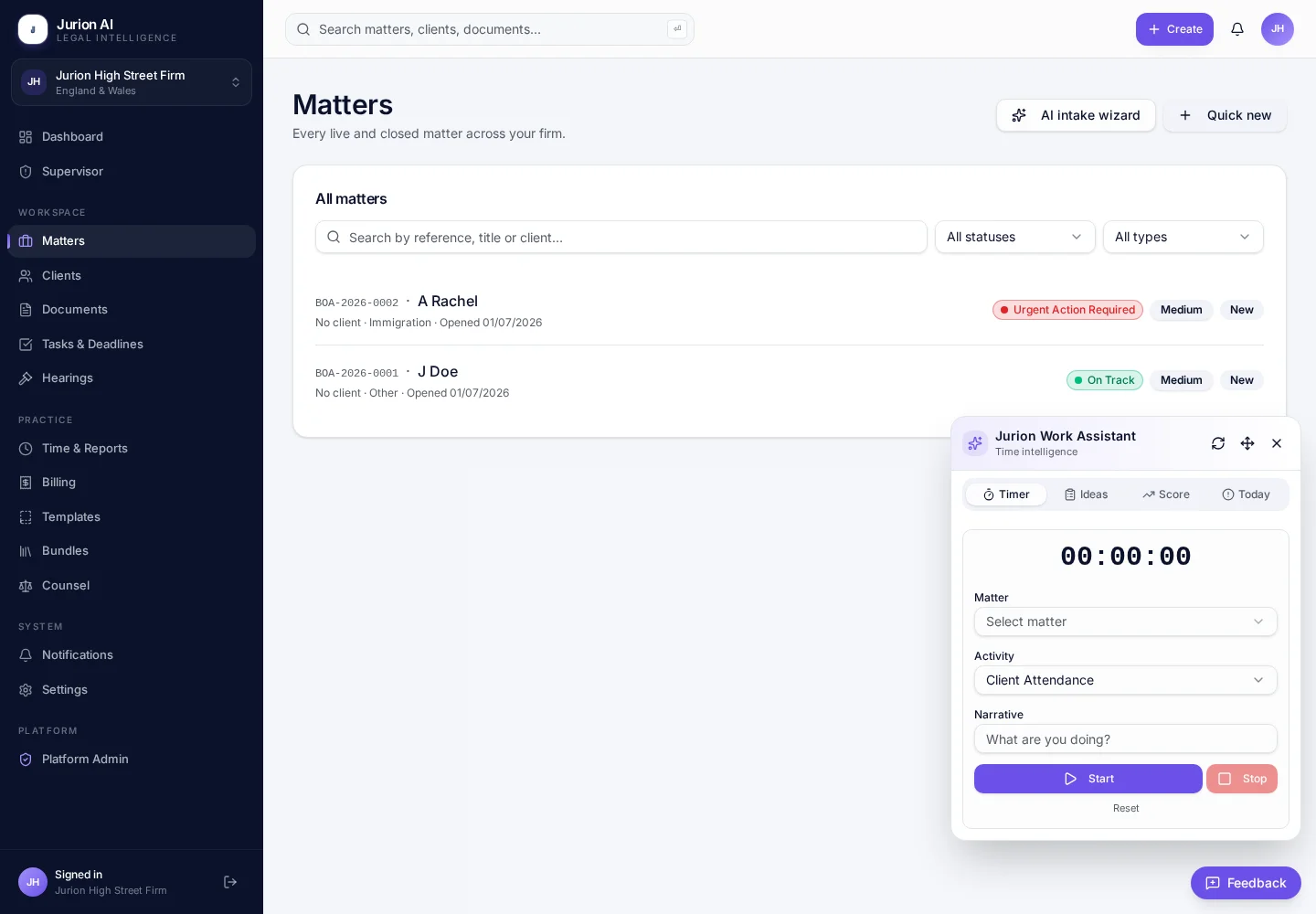Stop the timer
The image size is (1316, 914).
pos(1242,779)
